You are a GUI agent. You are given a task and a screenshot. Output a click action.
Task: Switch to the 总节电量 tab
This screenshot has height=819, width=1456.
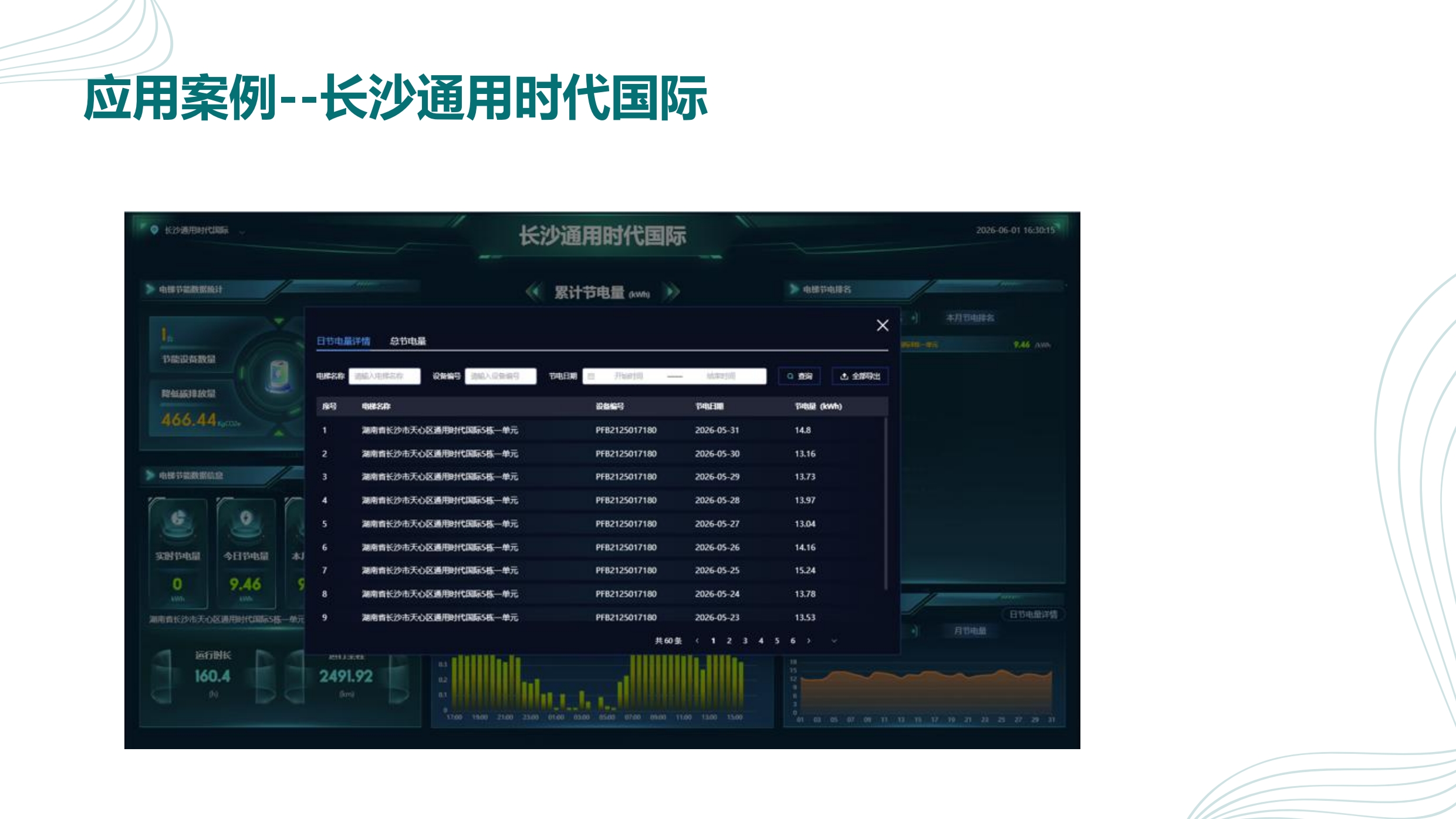coord(408,341)
